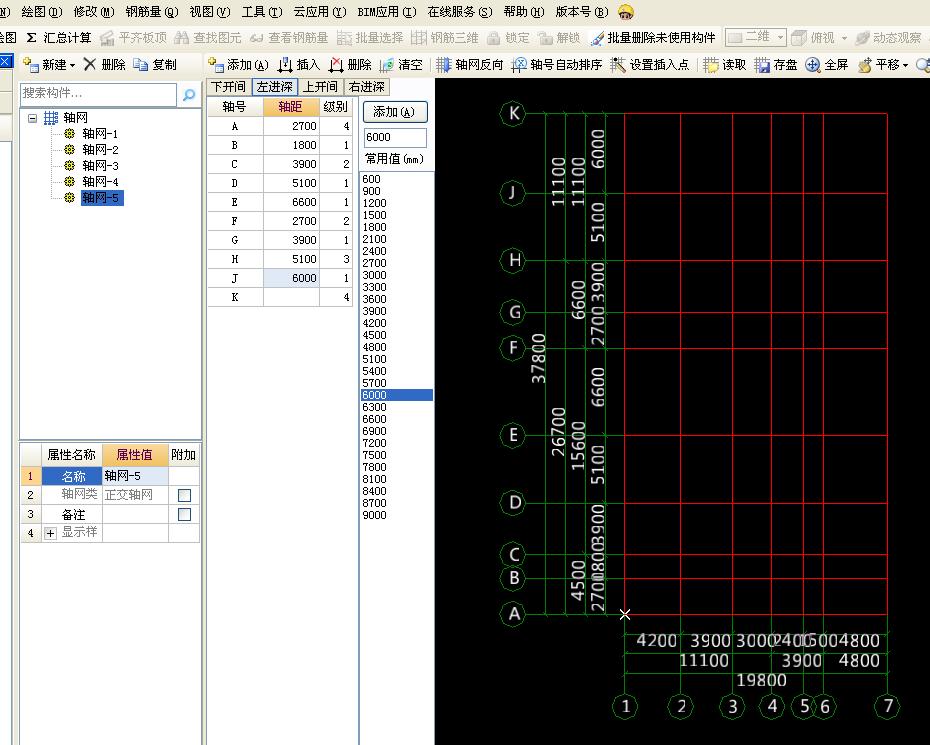930x745 pixels.
Task: Open the 帮助(H) menu
Action: [x=524, y=12]
